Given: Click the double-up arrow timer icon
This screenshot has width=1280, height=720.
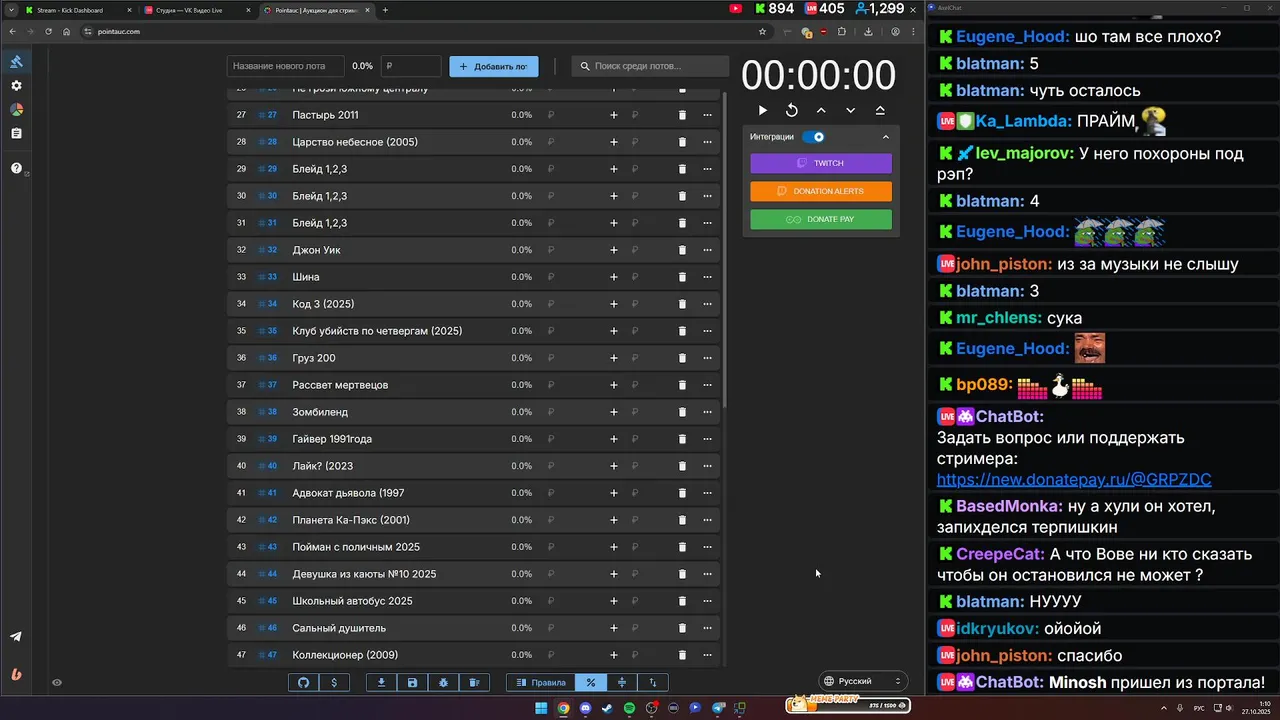Looking at the screenshot, I should (x=880, y=110).
